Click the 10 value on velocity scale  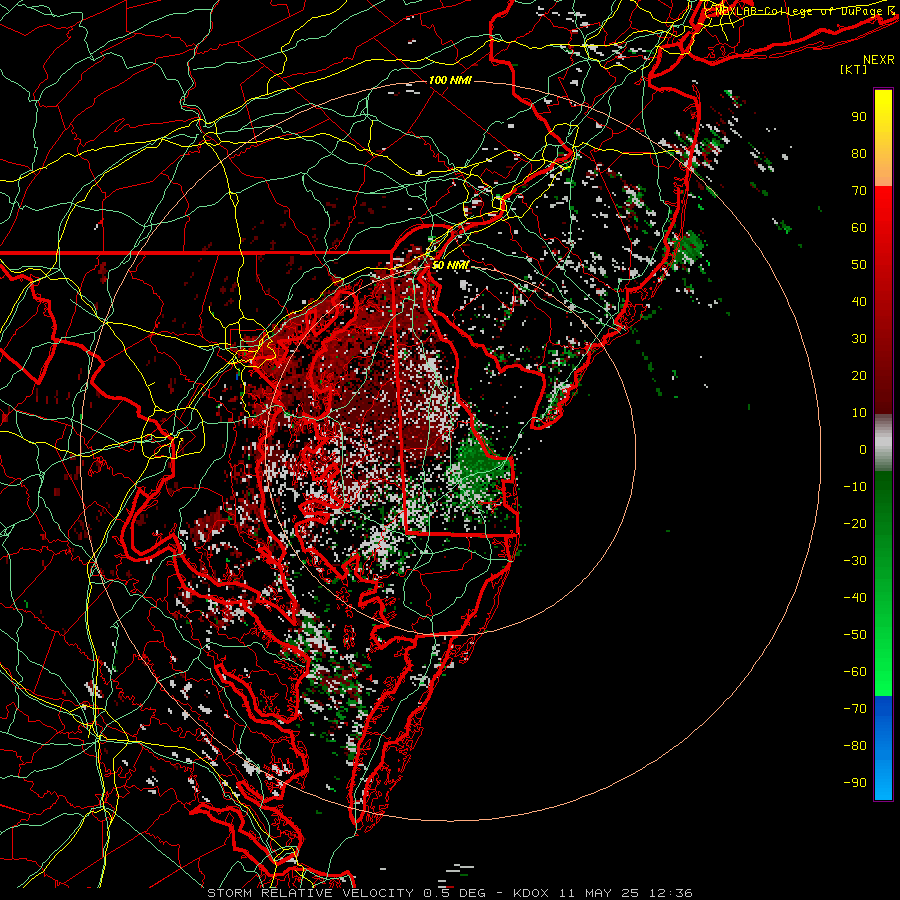[x=859, y=413]
